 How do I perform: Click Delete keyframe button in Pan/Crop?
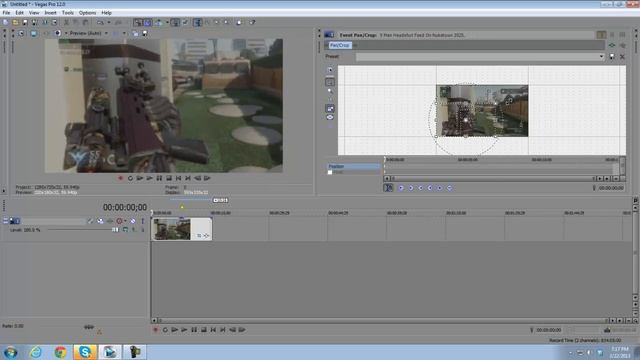click(x=449, y=188)
